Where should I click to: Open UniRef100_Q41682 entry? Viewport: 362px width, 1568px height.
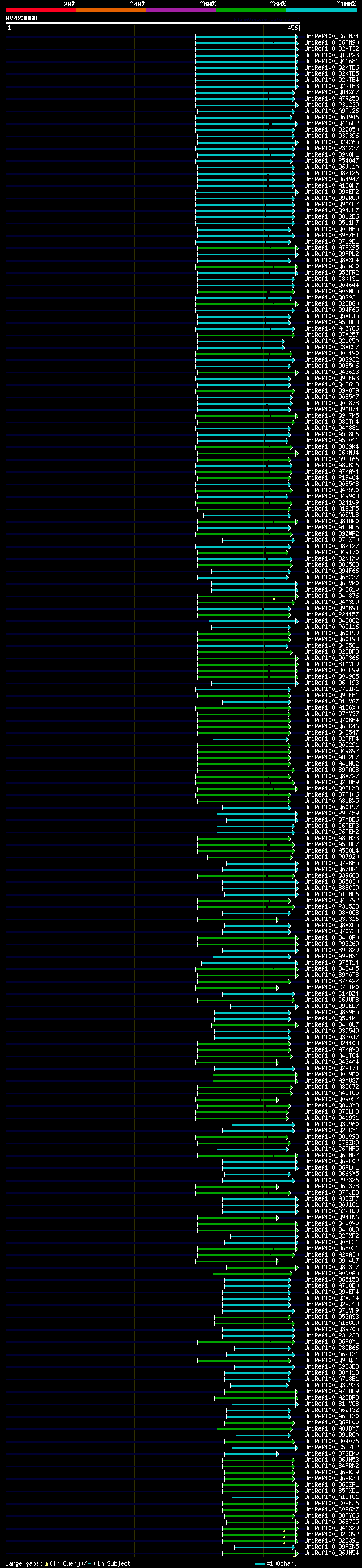(x=331, y=124)
